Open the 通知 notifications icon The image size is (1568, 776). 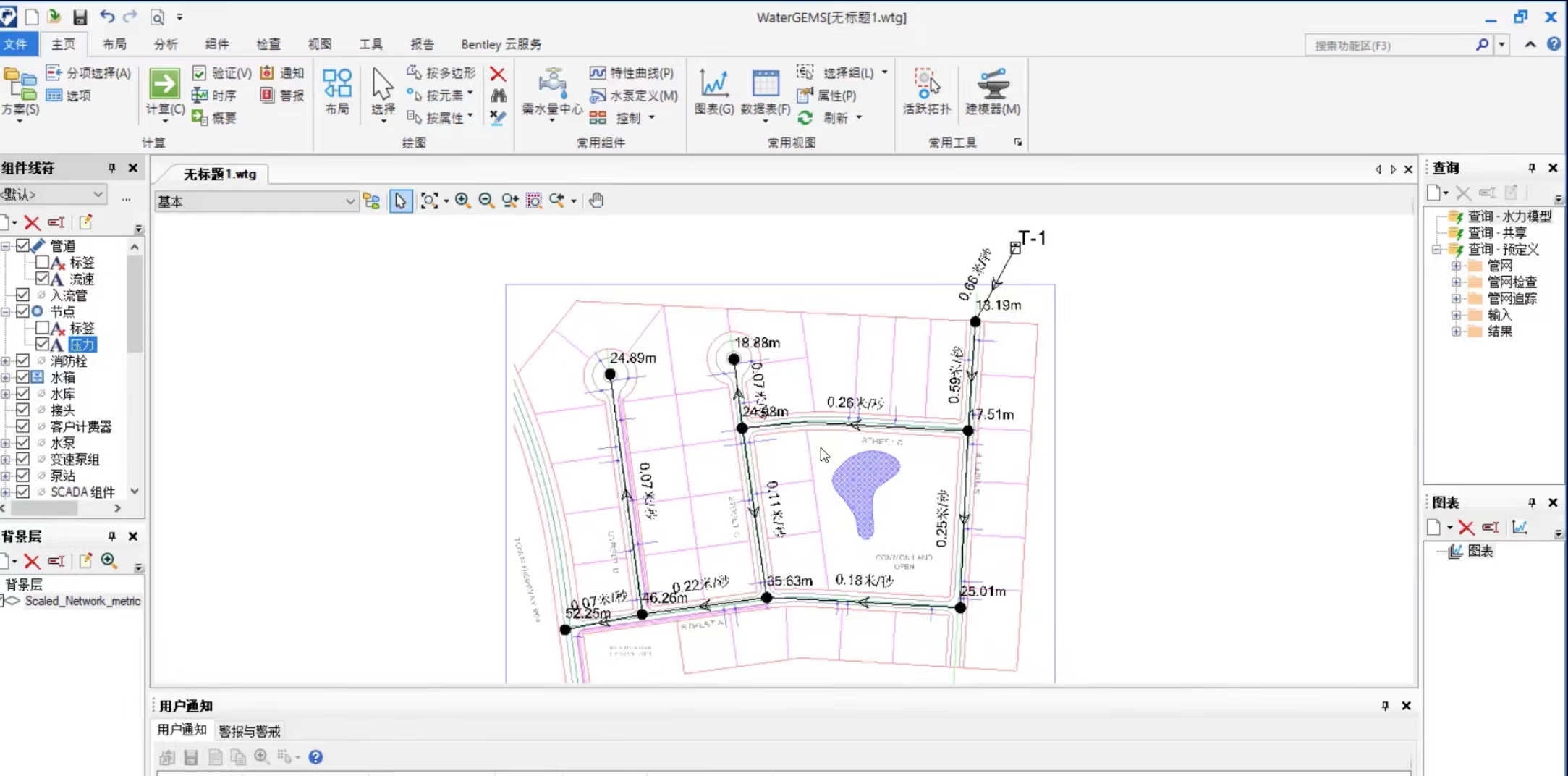click(x=267, y=72)
